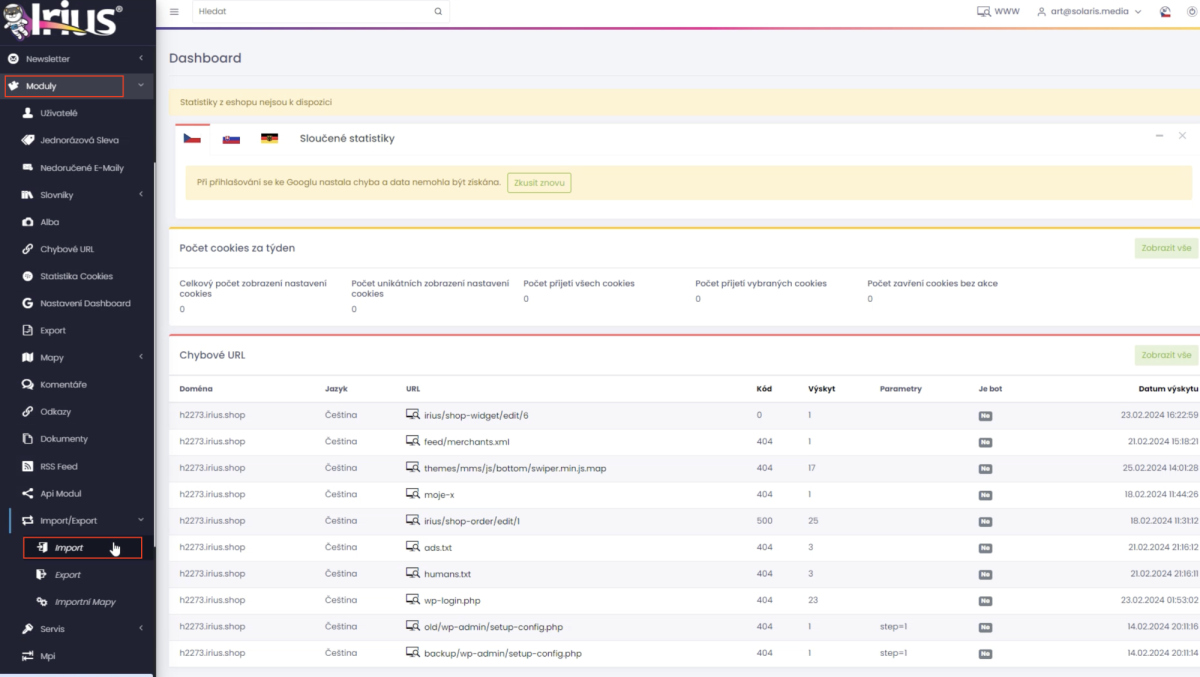Open the old/wp-admin/setup-config.php URL link

(x=493, y=627)
